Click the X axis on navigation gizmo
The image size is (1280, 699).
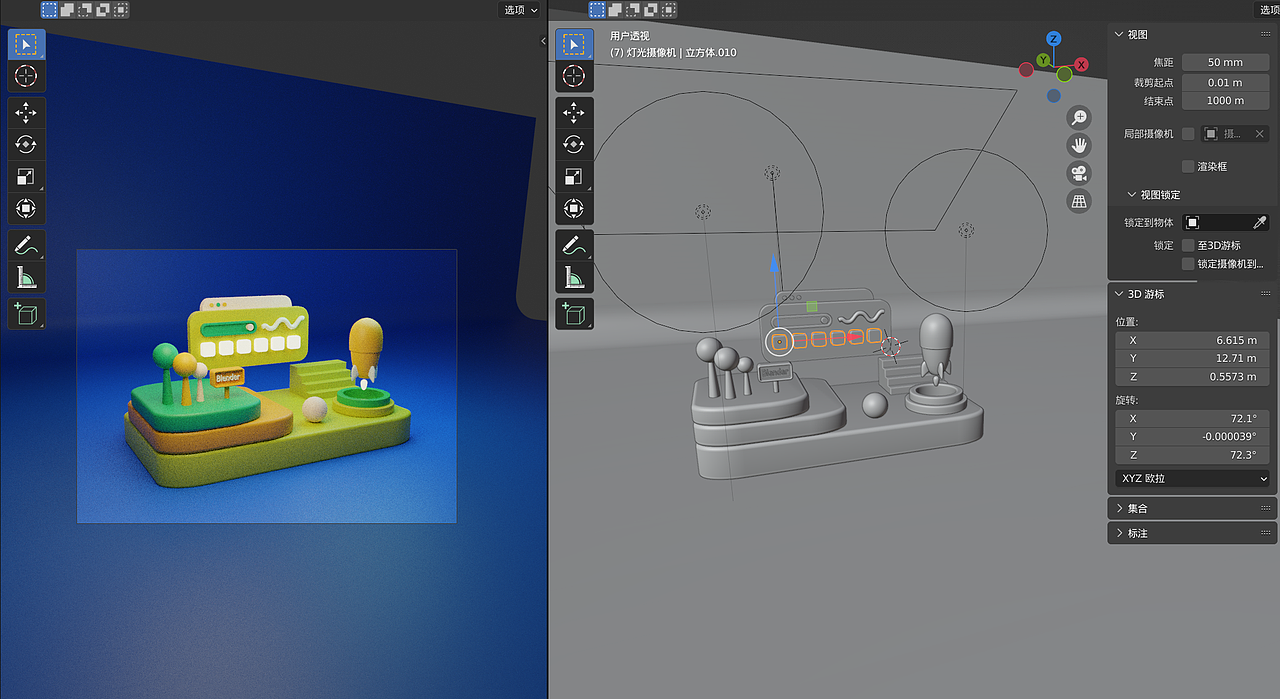click(1081, 64)
